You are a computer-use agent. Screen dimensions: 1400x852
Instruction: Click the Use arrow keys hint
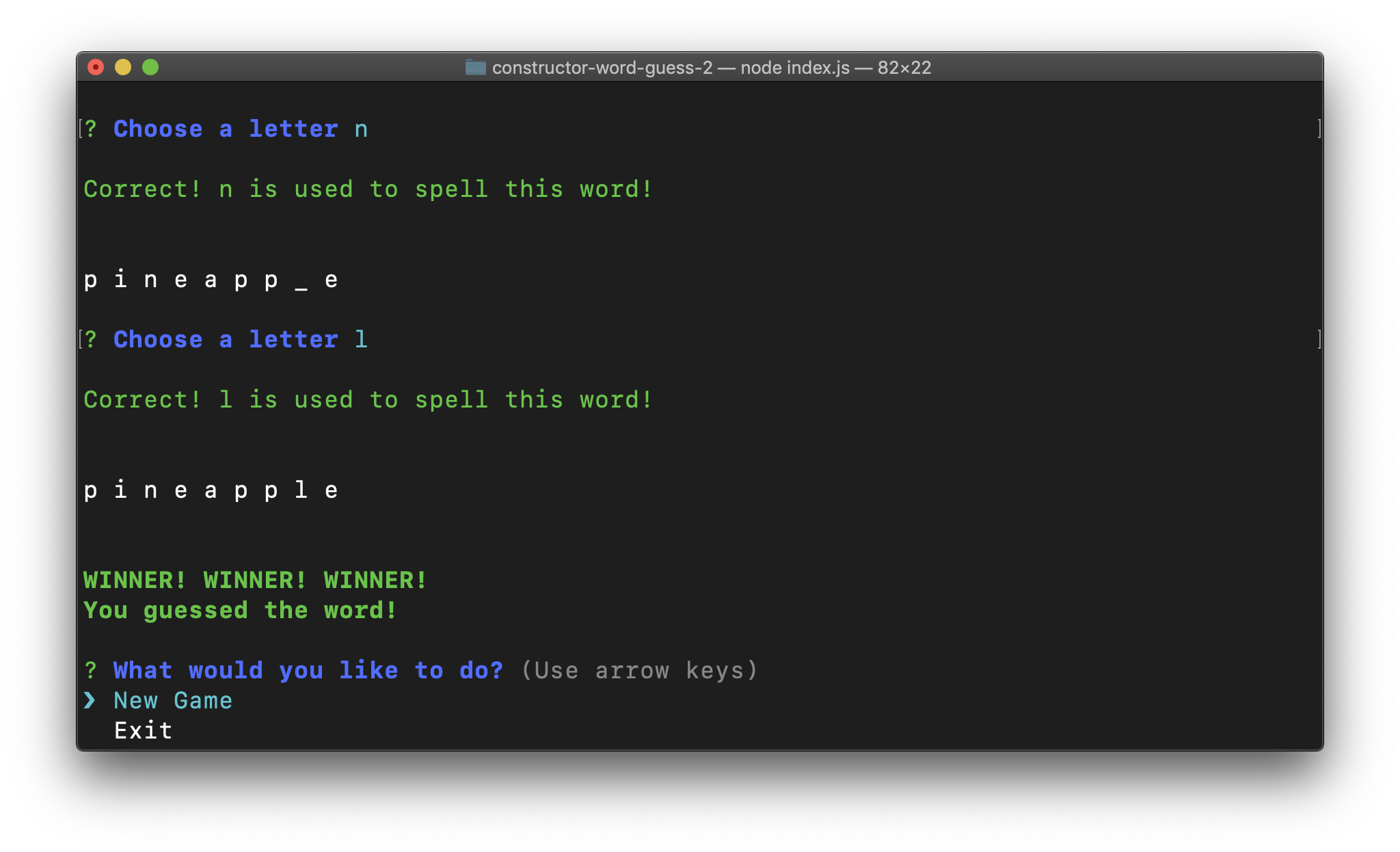(639, 670)
